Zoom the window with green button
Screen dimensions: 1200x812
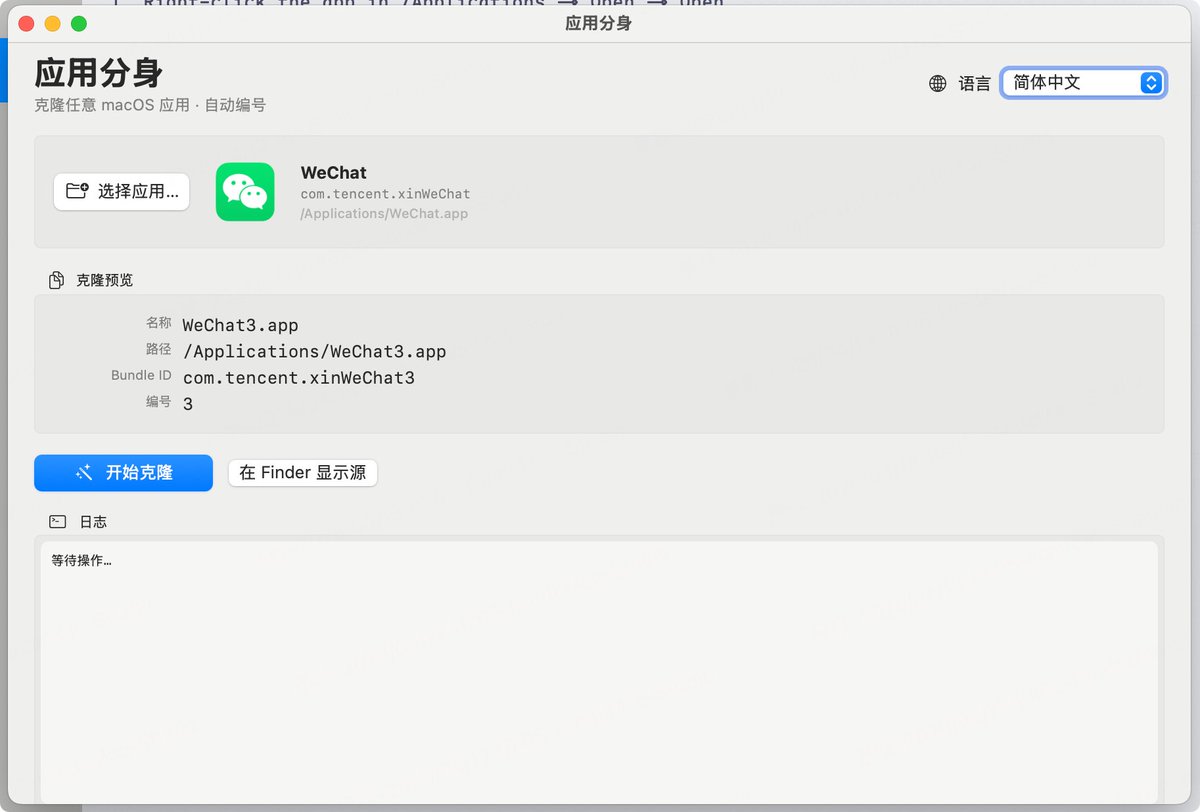tap(79, 23)
